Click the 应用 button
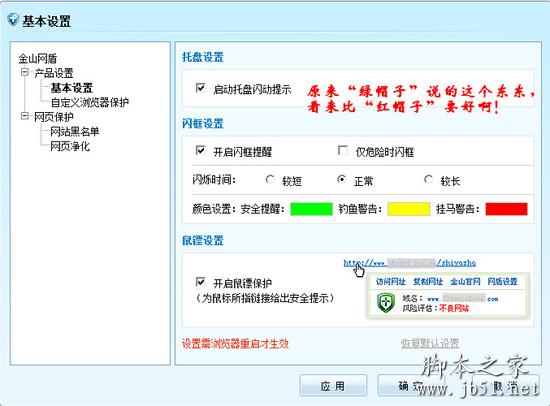Viewport: 550px width, 406px height. (x=333, y=386)
